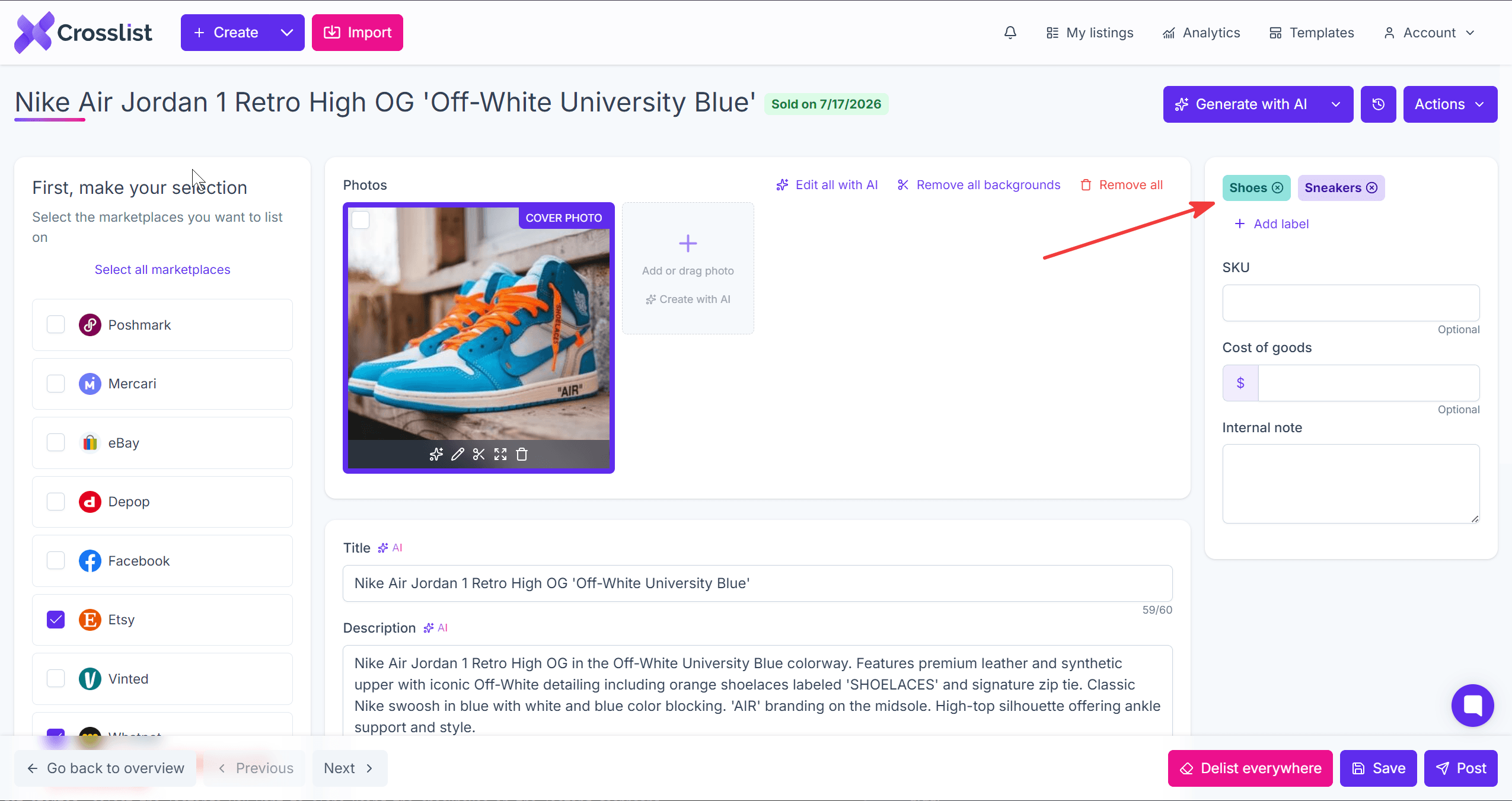Post the listing
This screenshot has width=1512, height=801.
pyautogui.click(x=1461, y=768)
